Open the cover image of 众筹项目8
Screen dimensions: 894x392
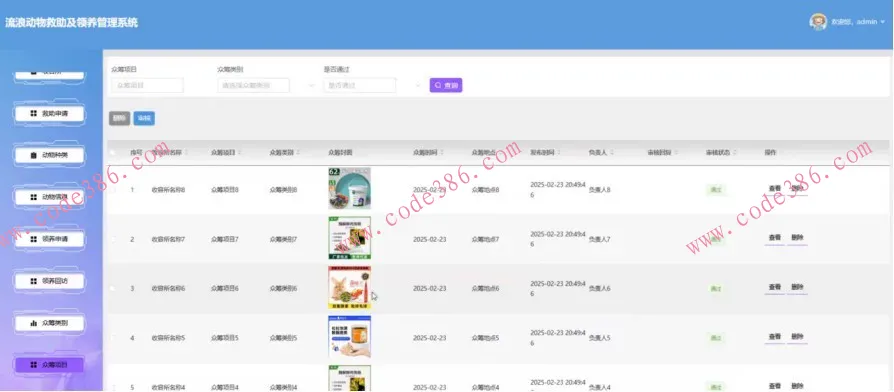(x=350, y=189)
